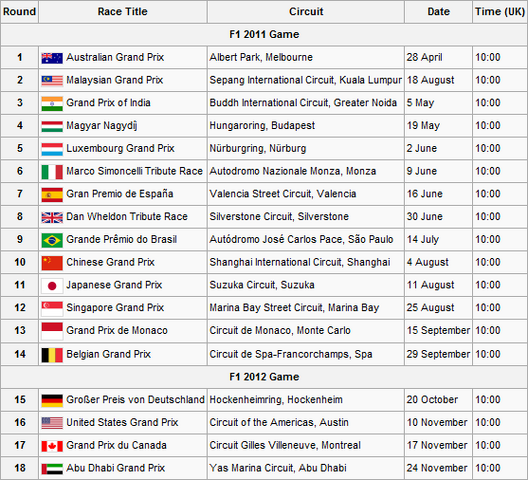Screen dimensions: 528x480
Task: Click the Abu Dhabi Grand Prix title
Action: 116,468
